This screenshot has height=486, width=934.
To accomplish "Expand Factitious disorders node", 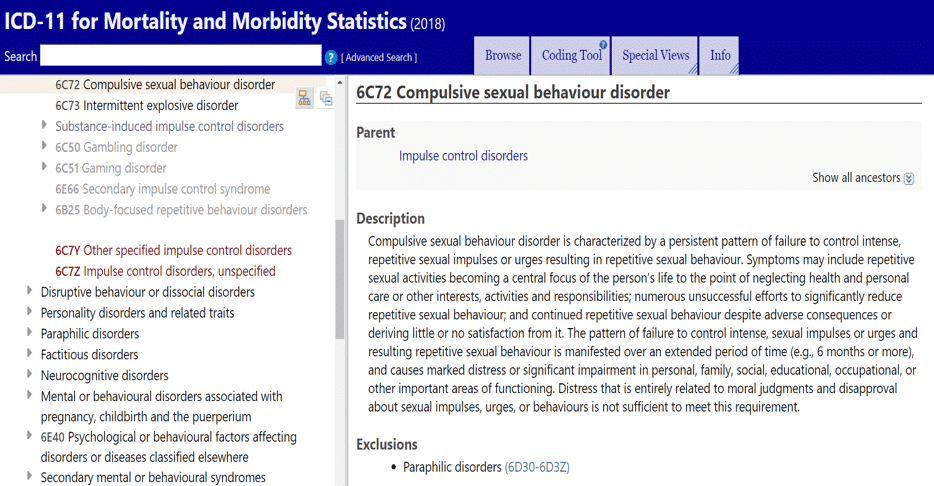I will point(29,353).
